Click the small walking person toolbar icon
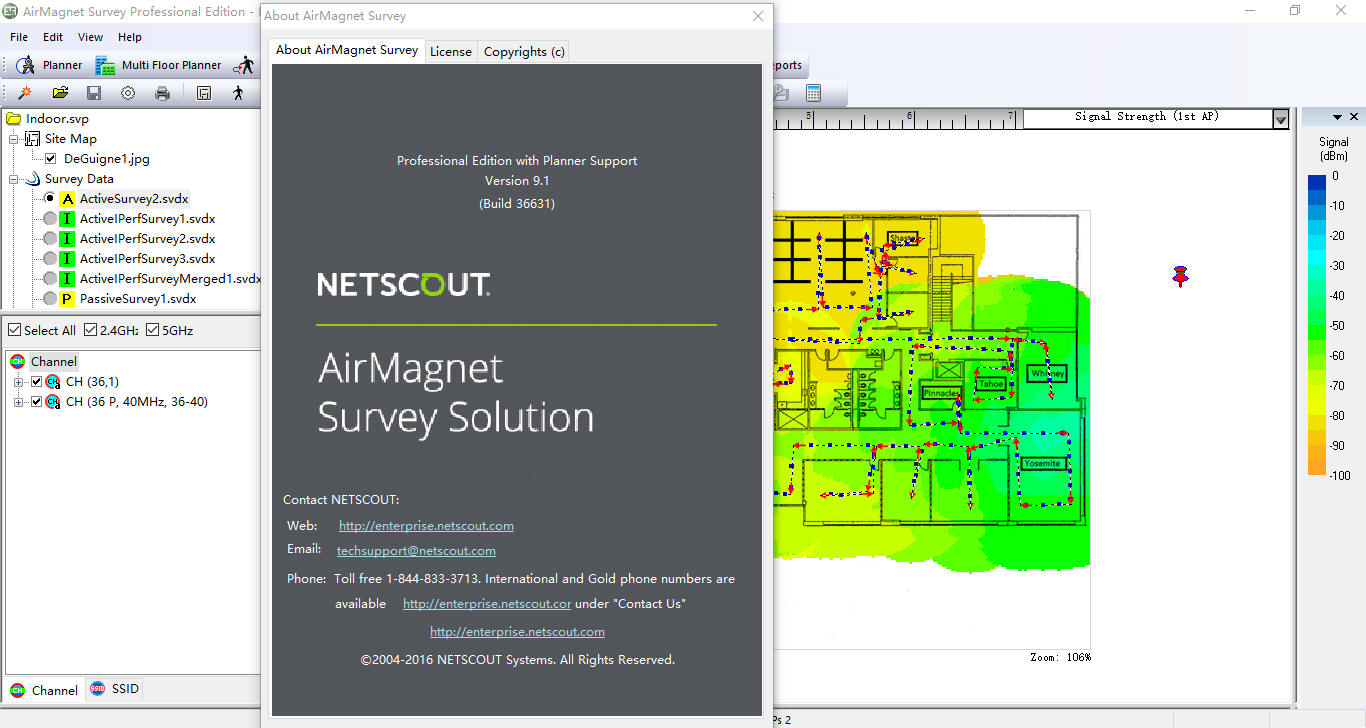The height and width of the screenshot is (728, 1366). [x=238, y=93]
